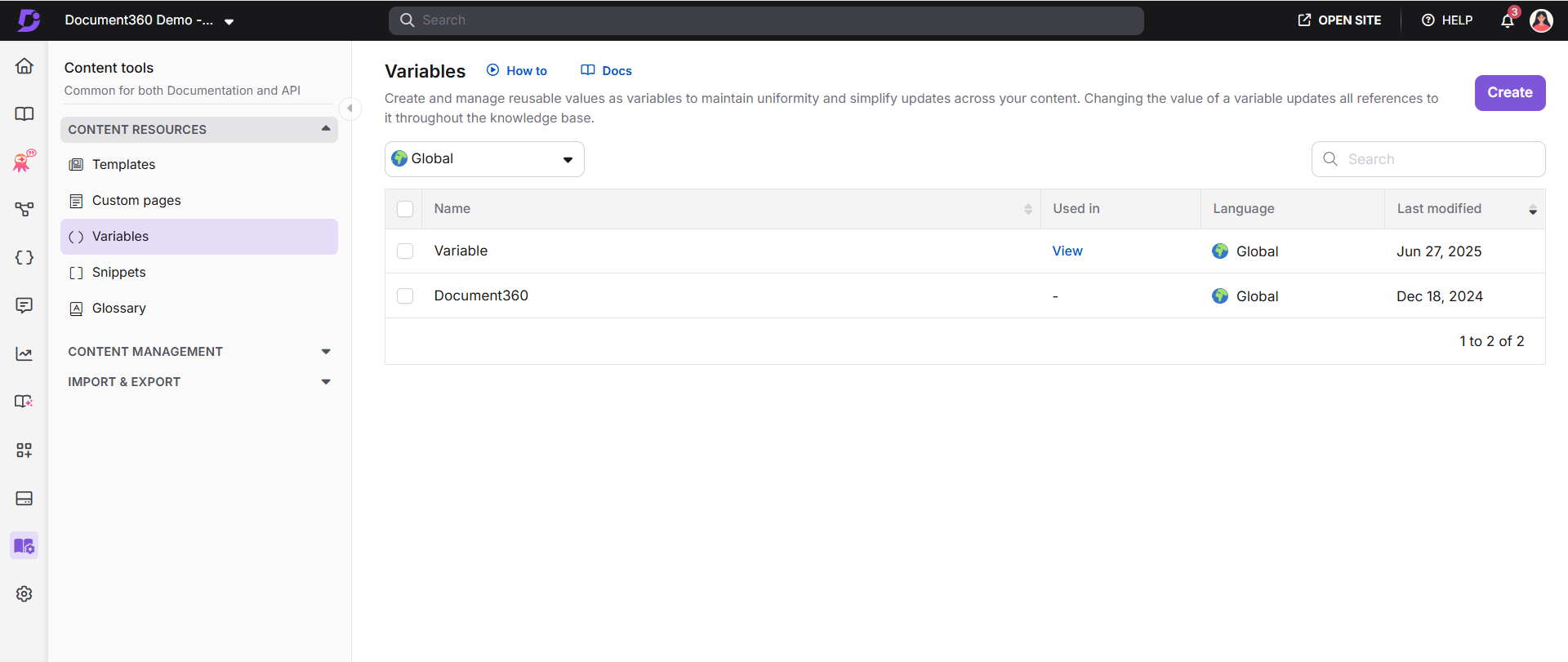Open the Global language dropdown

click(484, 159)
